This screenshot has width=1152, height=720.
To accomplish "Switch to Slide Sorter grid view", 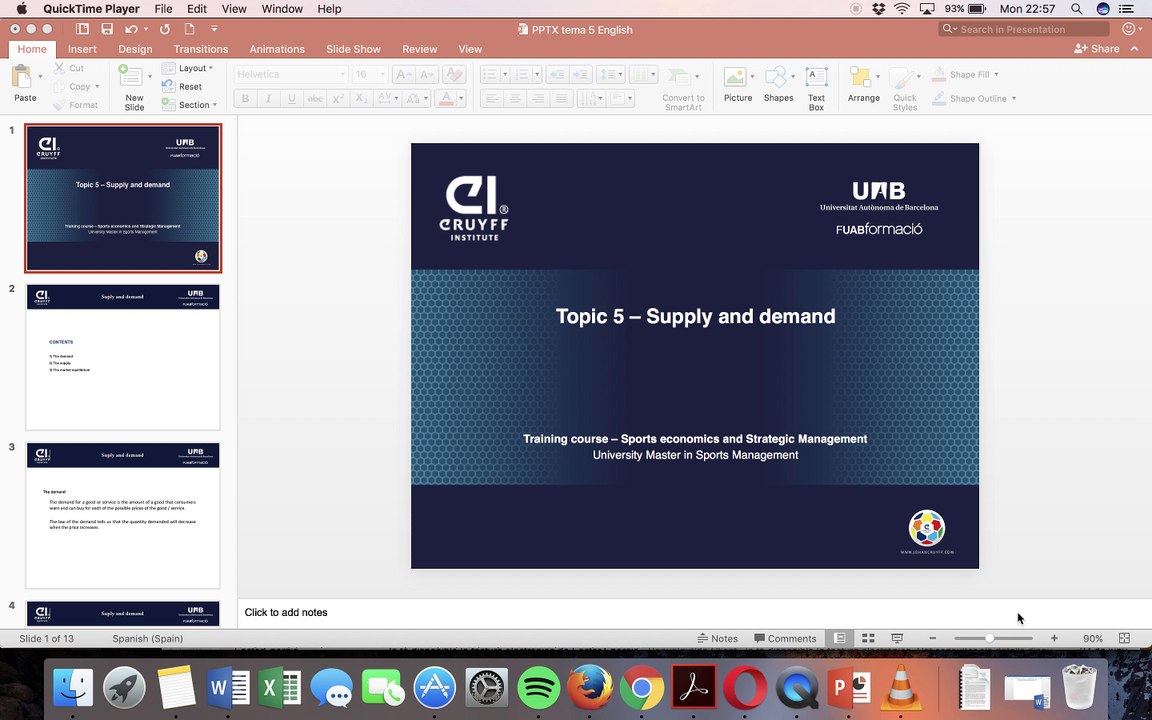I will [868, 638].
